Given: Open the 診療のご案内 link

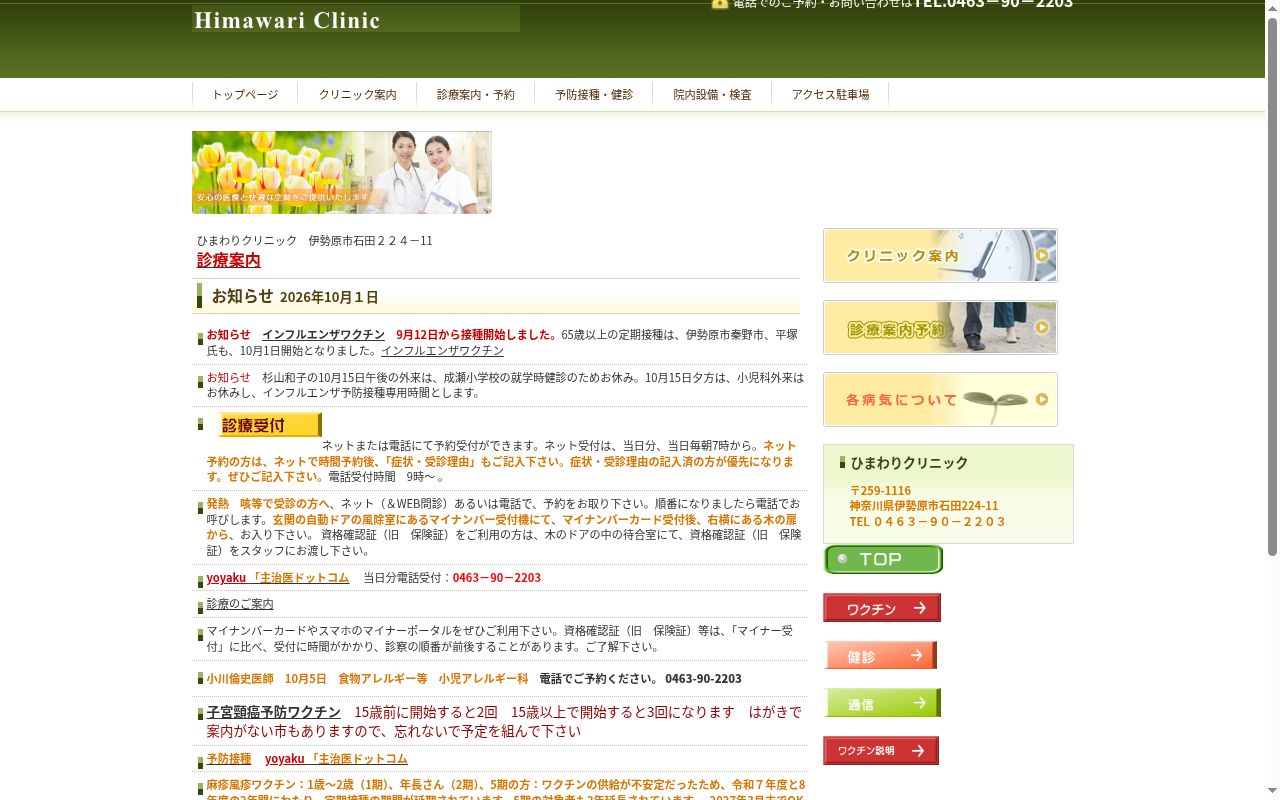Looking at the screenshot, I should pyautogui.click(x=240, y=604).
